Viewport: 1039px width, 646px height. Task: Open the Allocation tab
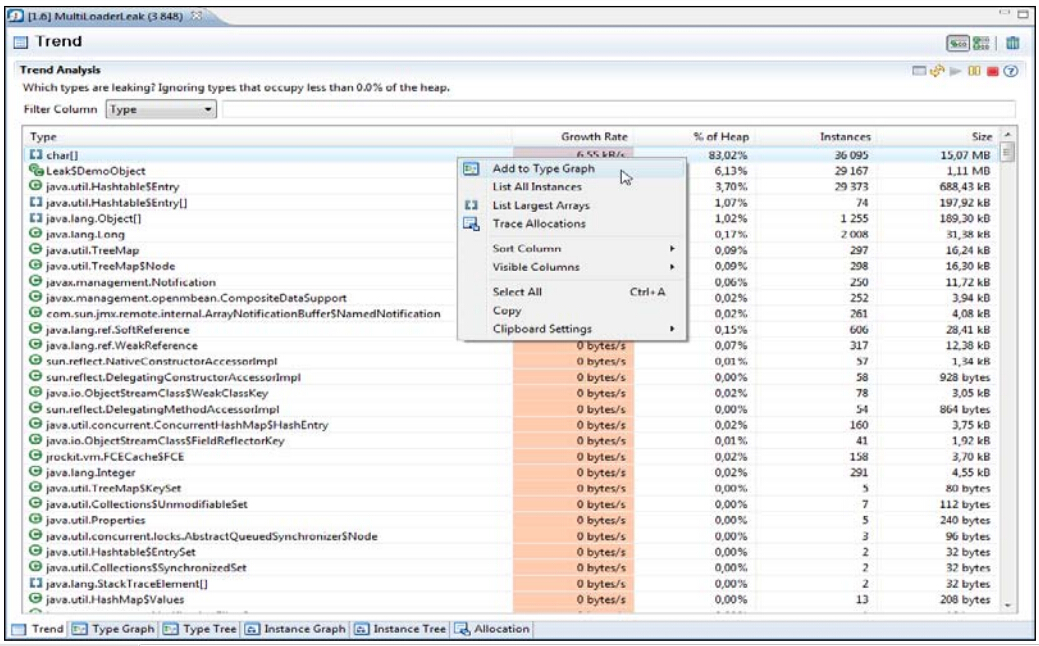(x=492, y=629)
